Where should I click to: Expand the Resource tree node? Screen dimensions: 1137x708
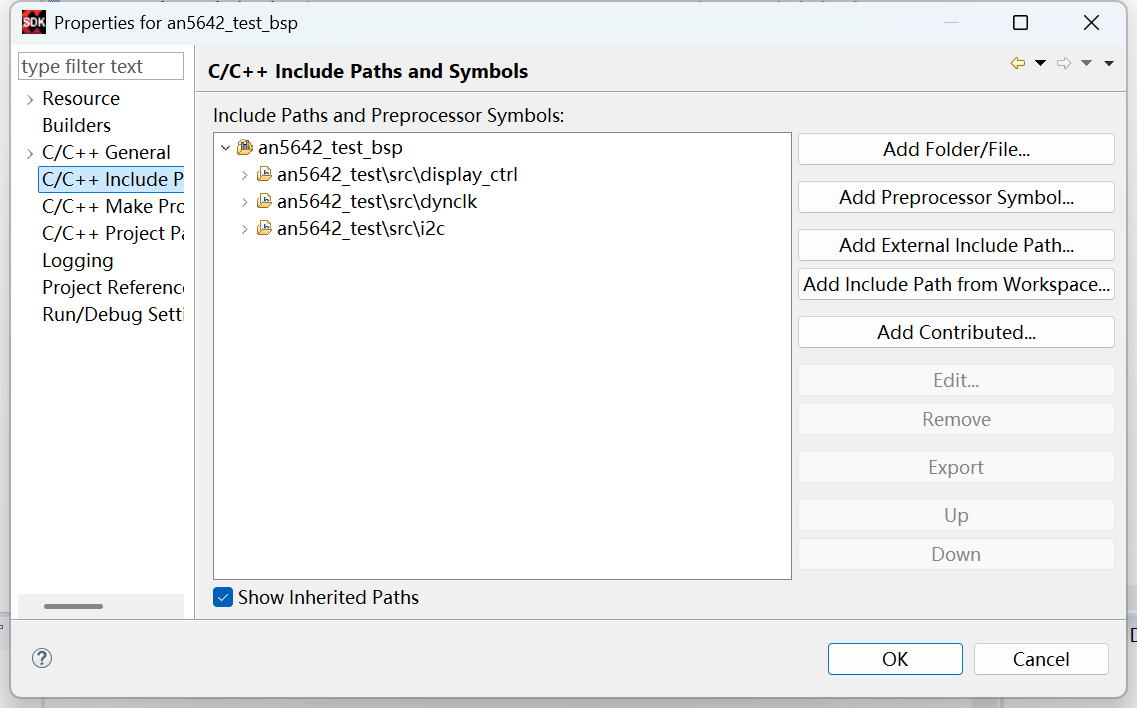click(x=30, y=99)
